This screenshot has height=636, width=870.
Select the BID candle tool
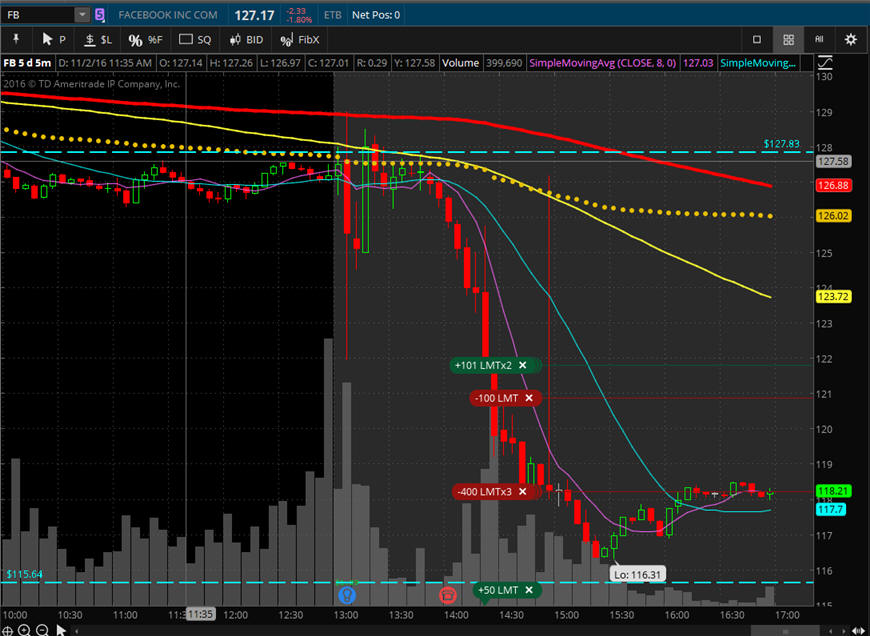click(x=246, y=39)
